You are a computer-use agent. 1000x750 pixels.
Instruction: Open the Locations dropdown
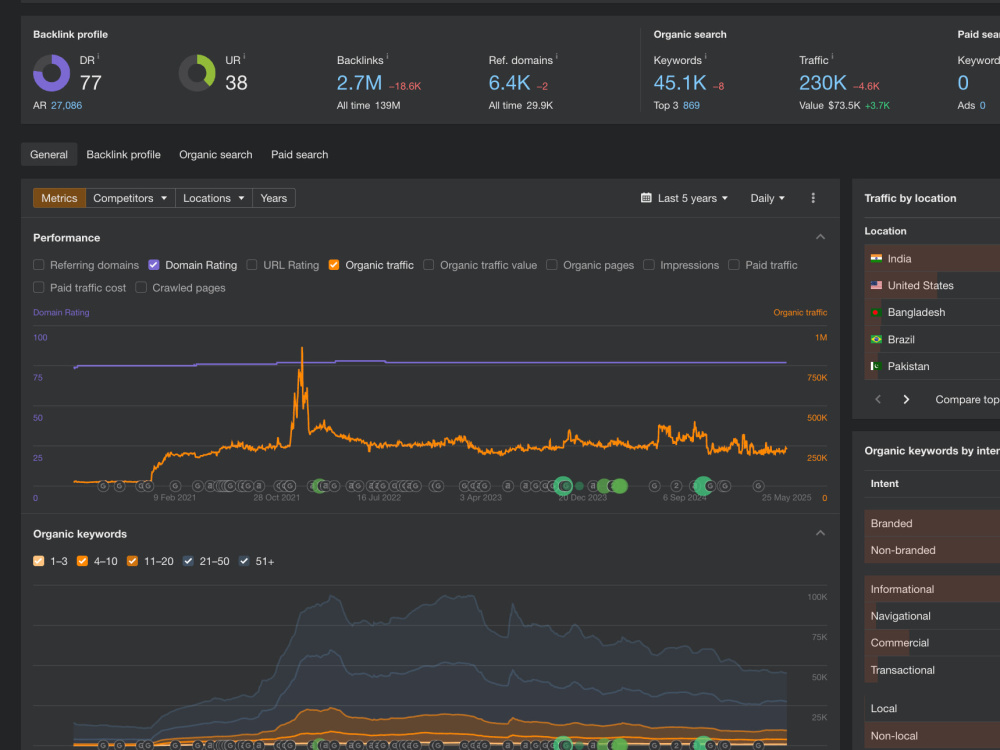pos(214,198)
